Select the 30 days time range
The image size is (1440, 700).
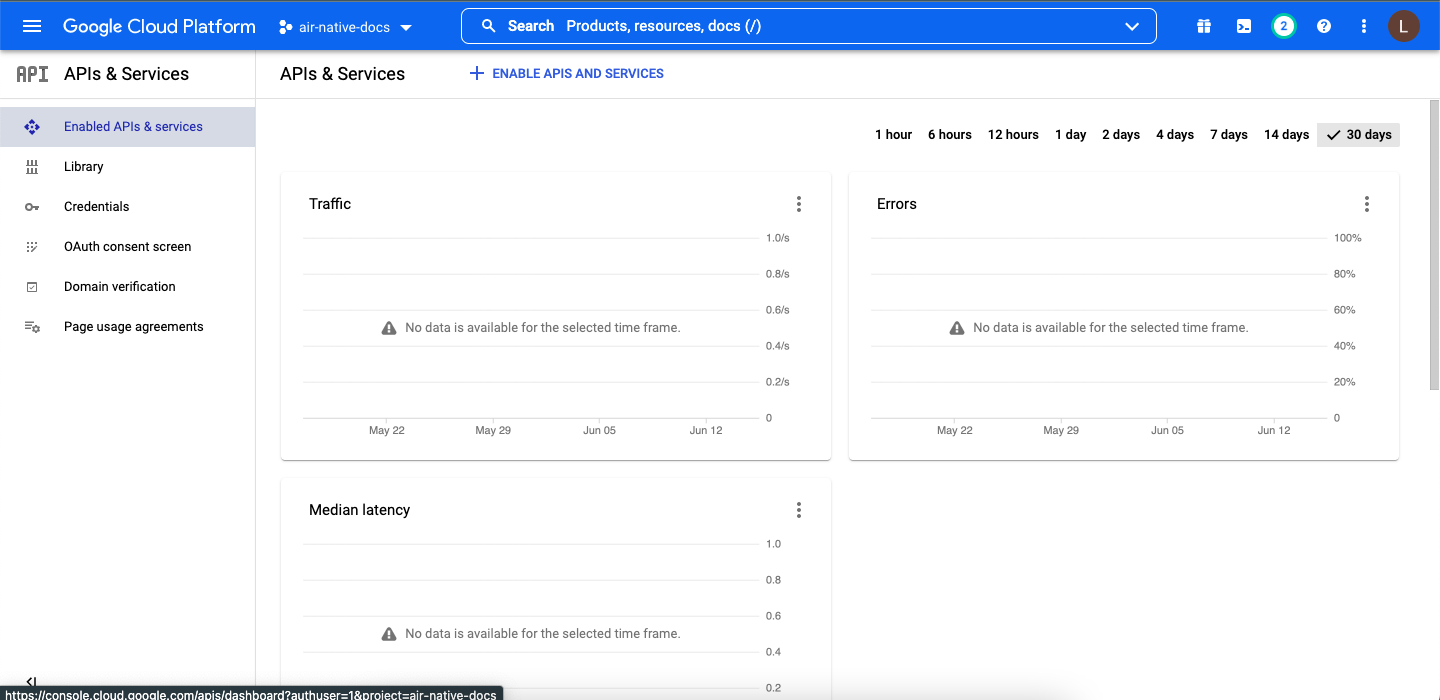[1358, 135]
